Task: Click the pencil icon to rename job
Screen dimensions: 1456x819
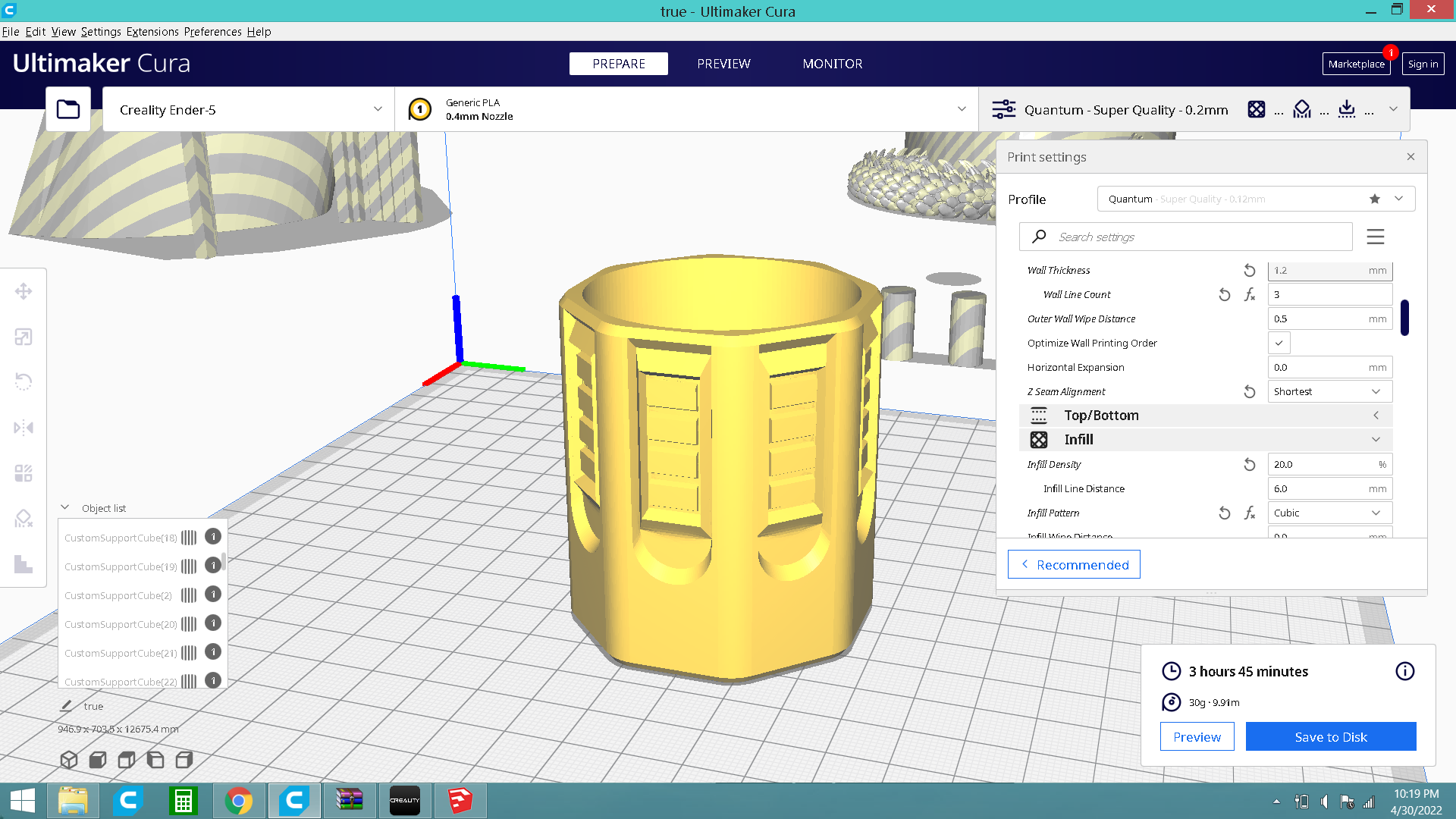Action: (66, 706)
